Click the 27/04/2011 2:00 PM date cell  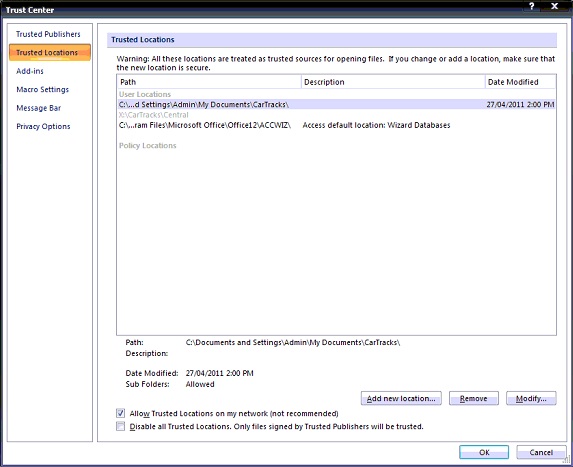point(520,105)
